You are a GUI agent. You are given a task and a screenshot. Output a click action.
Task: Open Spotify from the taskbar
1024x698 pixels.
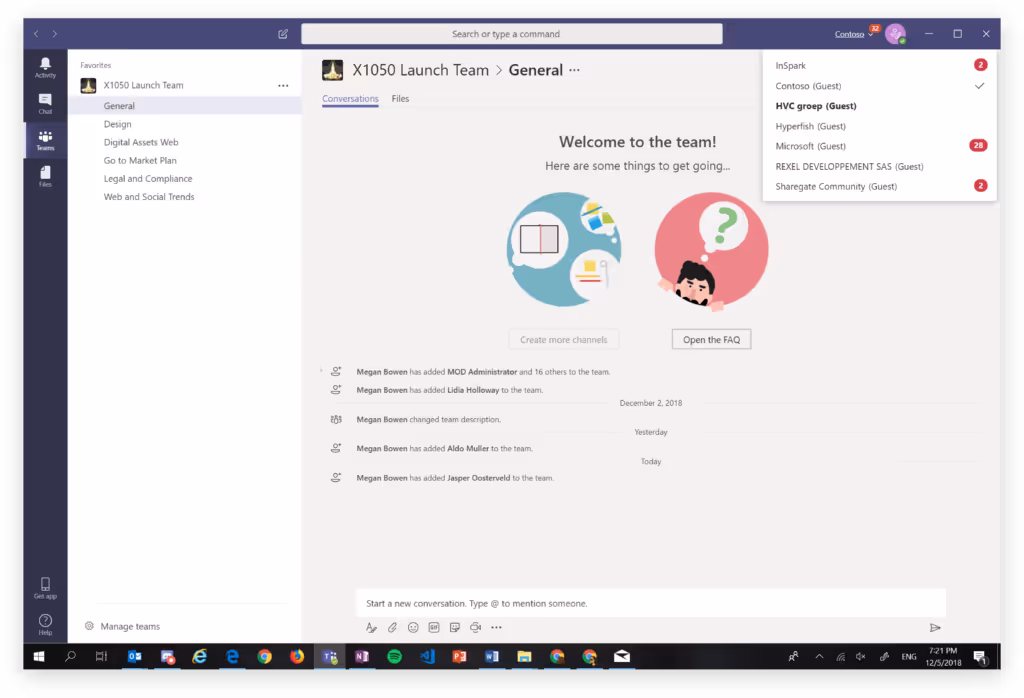[394, 656]
